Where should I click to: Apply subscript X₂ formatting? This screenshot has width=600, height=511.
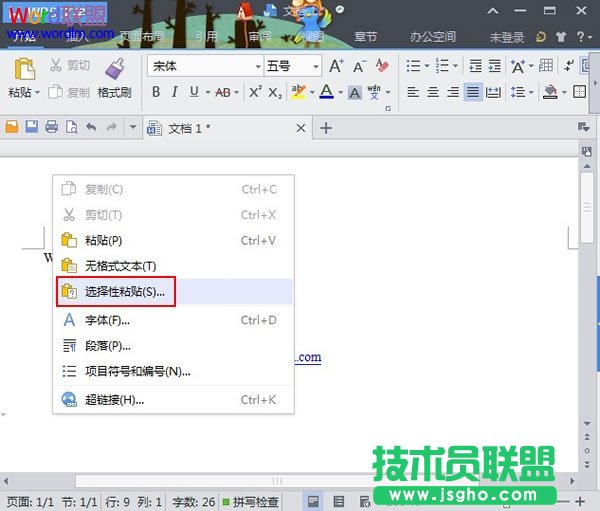point(275,93)
